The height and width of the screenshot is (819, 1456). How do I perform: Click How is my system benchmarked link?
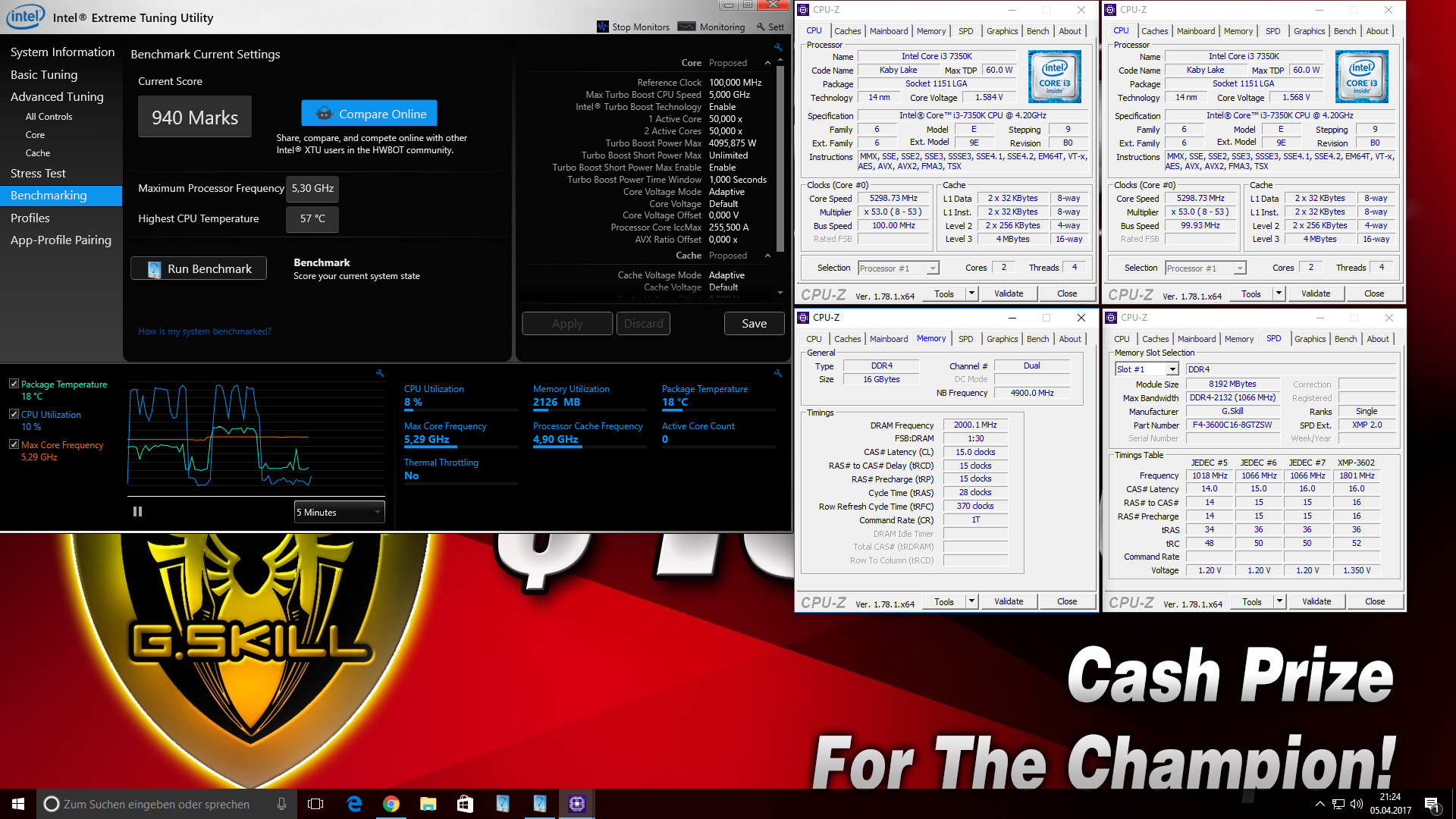tap(205, 331)
